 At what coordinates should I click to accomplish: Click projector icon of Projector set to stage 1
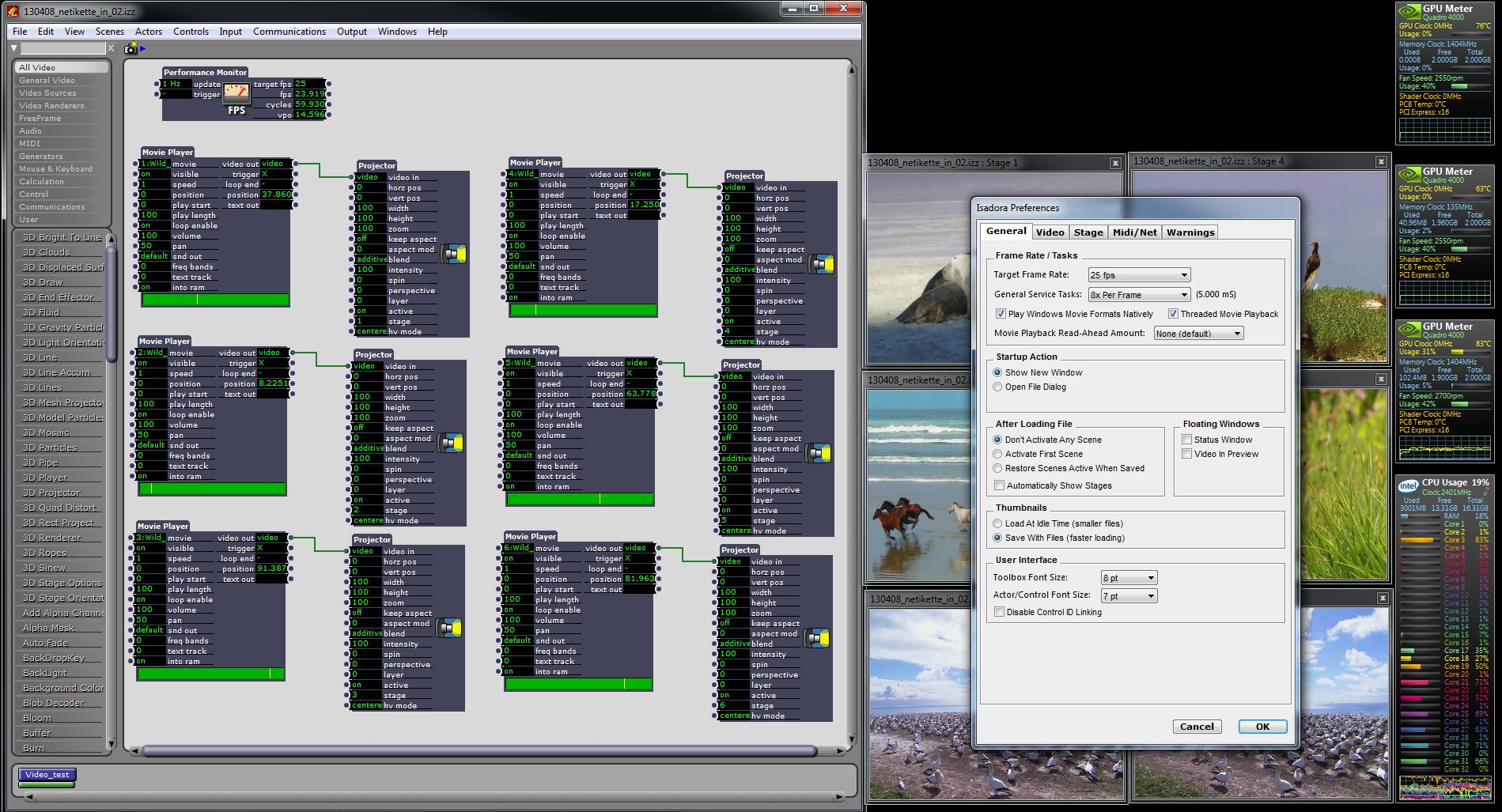pyautogui.click(x=454, y=254)
